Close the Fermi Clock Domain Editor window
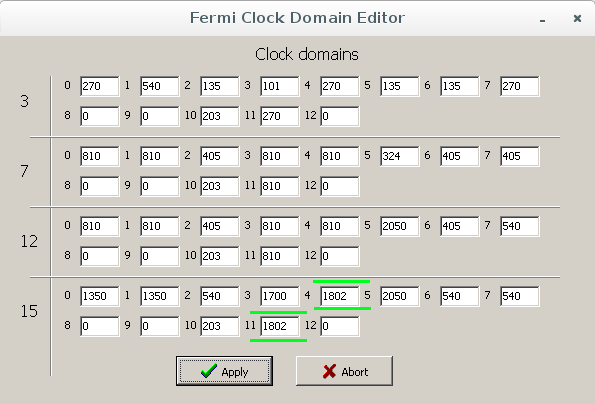 pyautogui.click(x=577, y=18)
